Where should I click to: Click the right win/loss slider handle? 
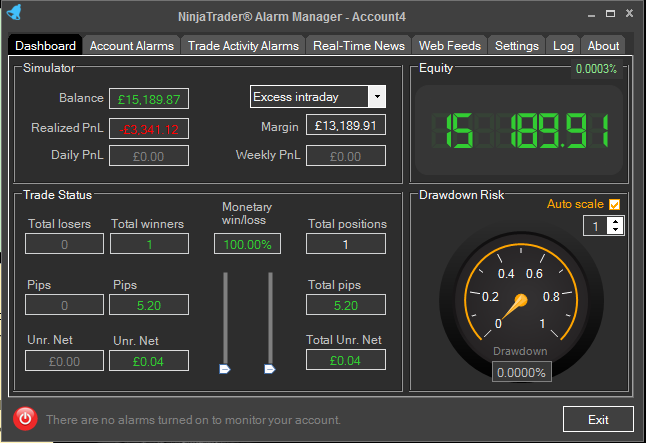[x=269, y=369]
